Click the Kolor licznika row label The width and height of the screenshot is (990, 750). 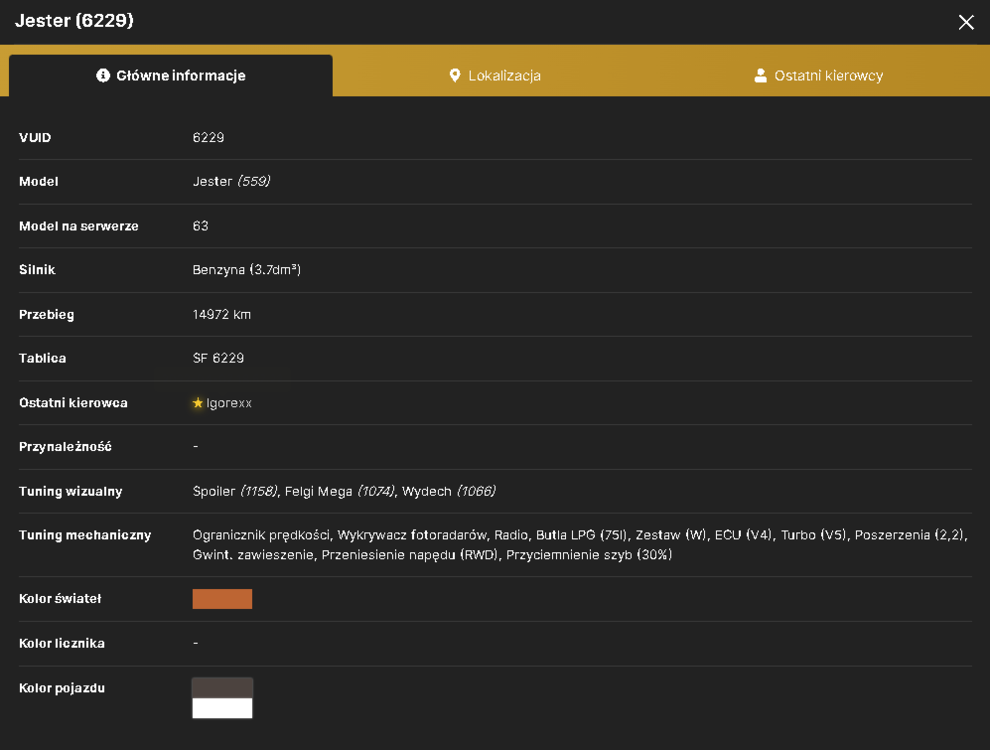tap(62, 643)
